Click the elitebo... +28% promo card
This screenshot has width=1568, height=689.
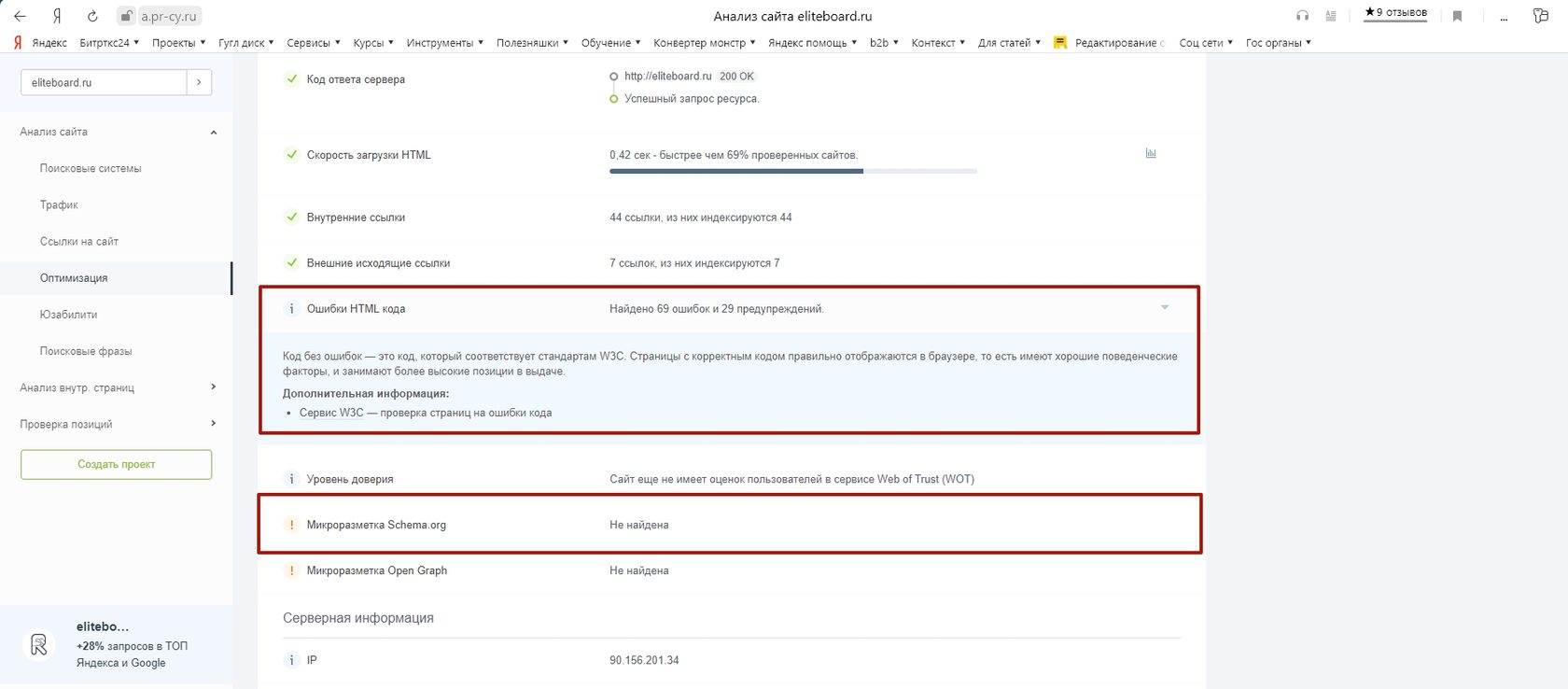[117, 645]
